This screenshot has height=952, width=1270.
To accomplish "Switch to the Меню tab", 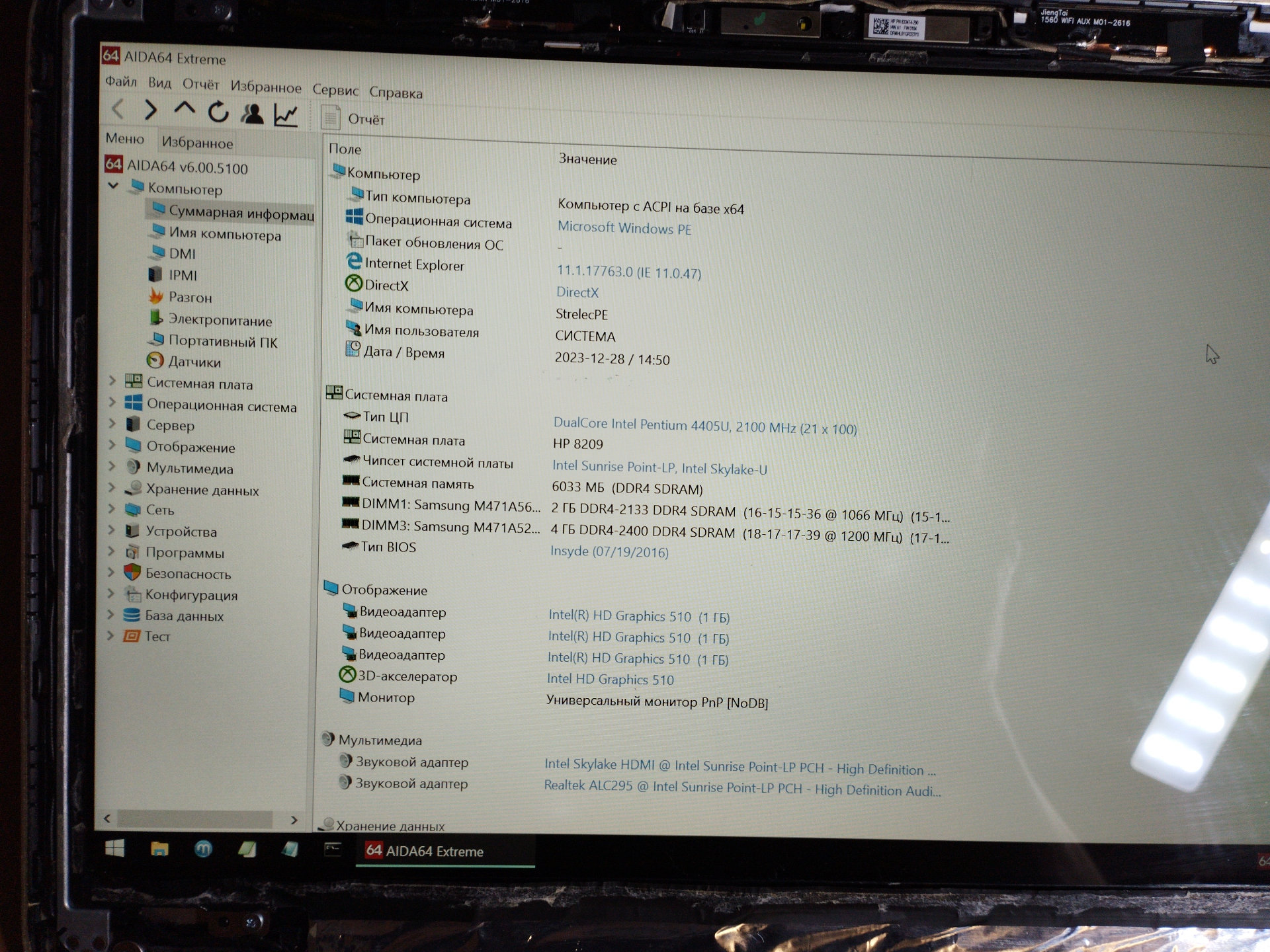I will (124, 139).
